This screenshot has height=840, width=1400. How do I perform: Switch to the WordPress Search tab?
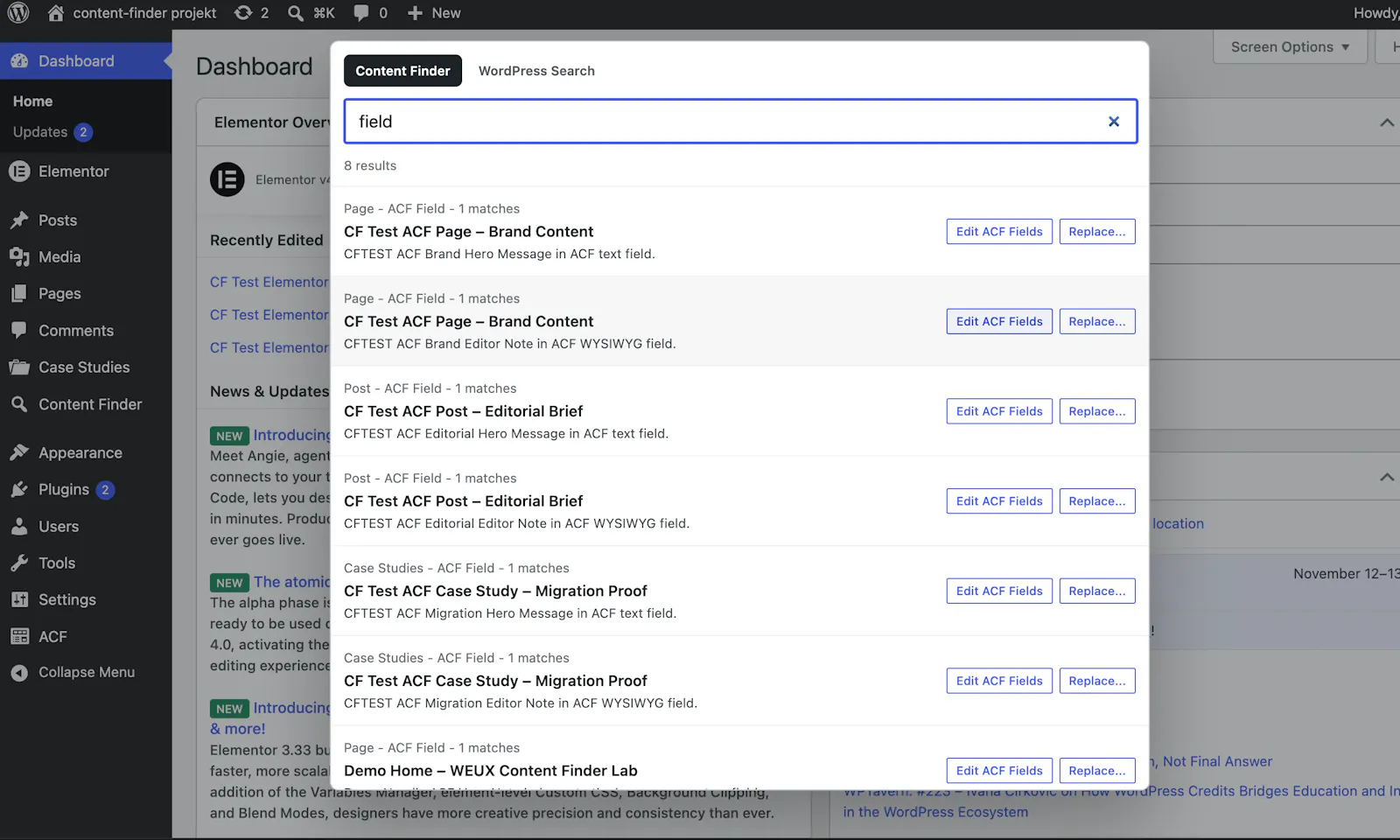(x=536, y=71)
